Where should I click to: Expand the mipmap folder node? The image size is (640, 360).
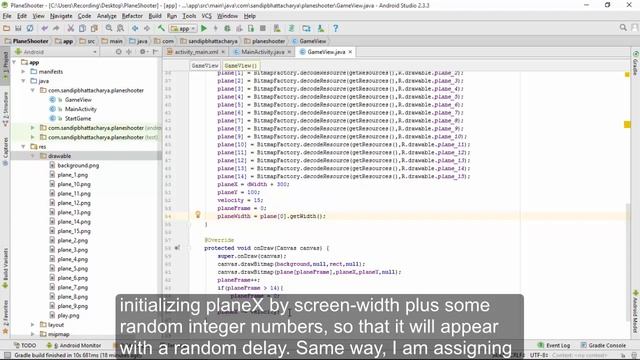coord(33,334)
